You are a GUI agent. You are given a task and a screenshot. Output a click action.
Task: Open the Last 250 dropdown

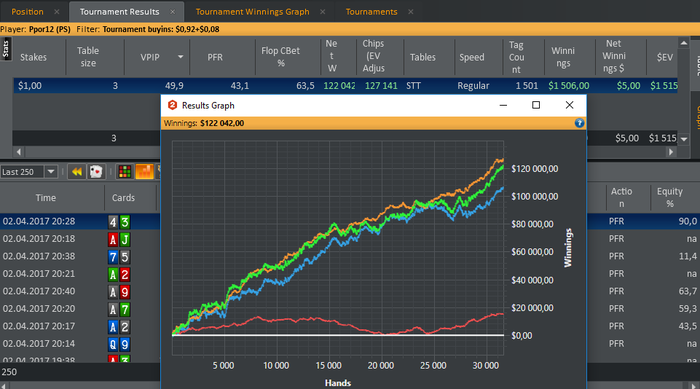51,172
